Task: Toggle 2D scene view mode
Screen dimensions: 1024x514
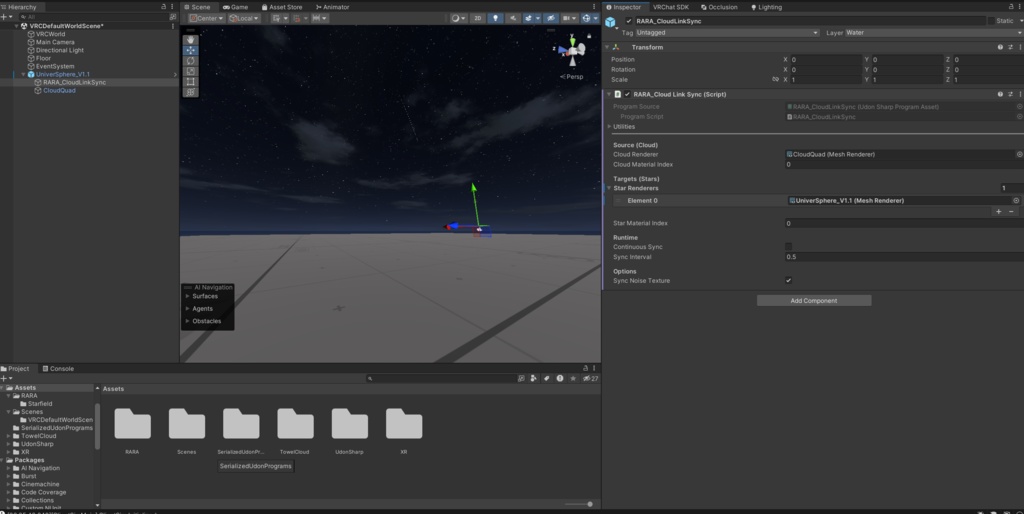Action: point(477,18)
